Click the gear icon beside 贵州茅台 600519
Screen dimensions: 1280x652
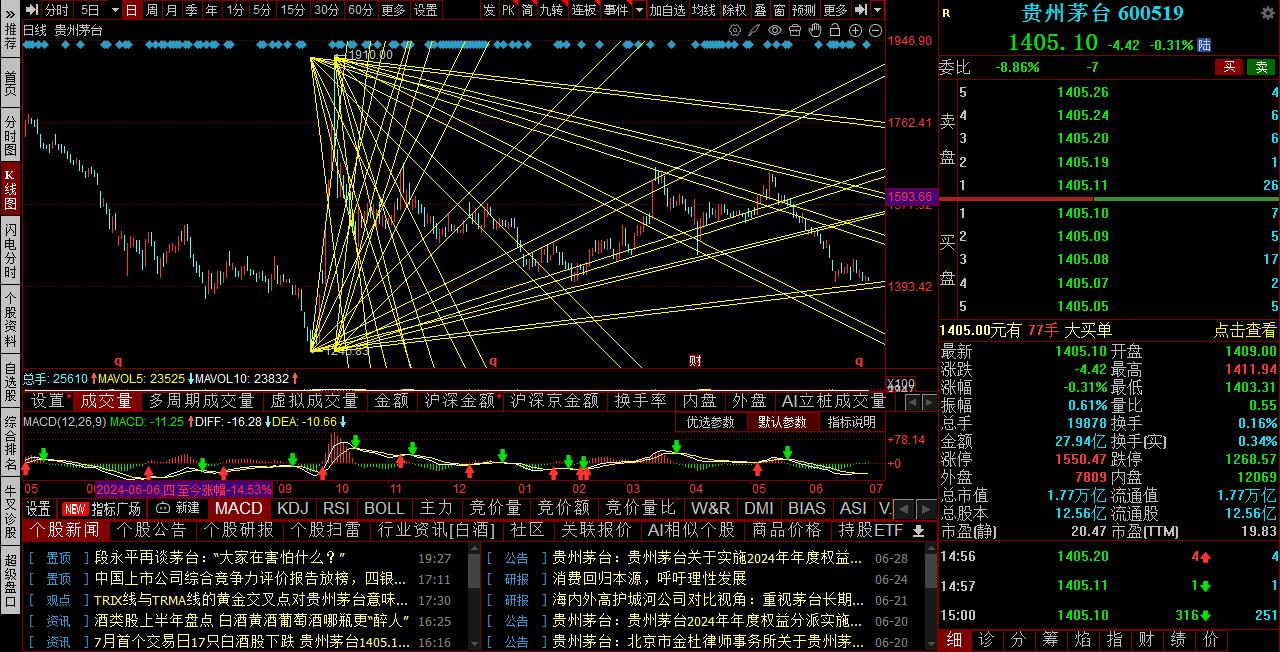(1268, 13)
